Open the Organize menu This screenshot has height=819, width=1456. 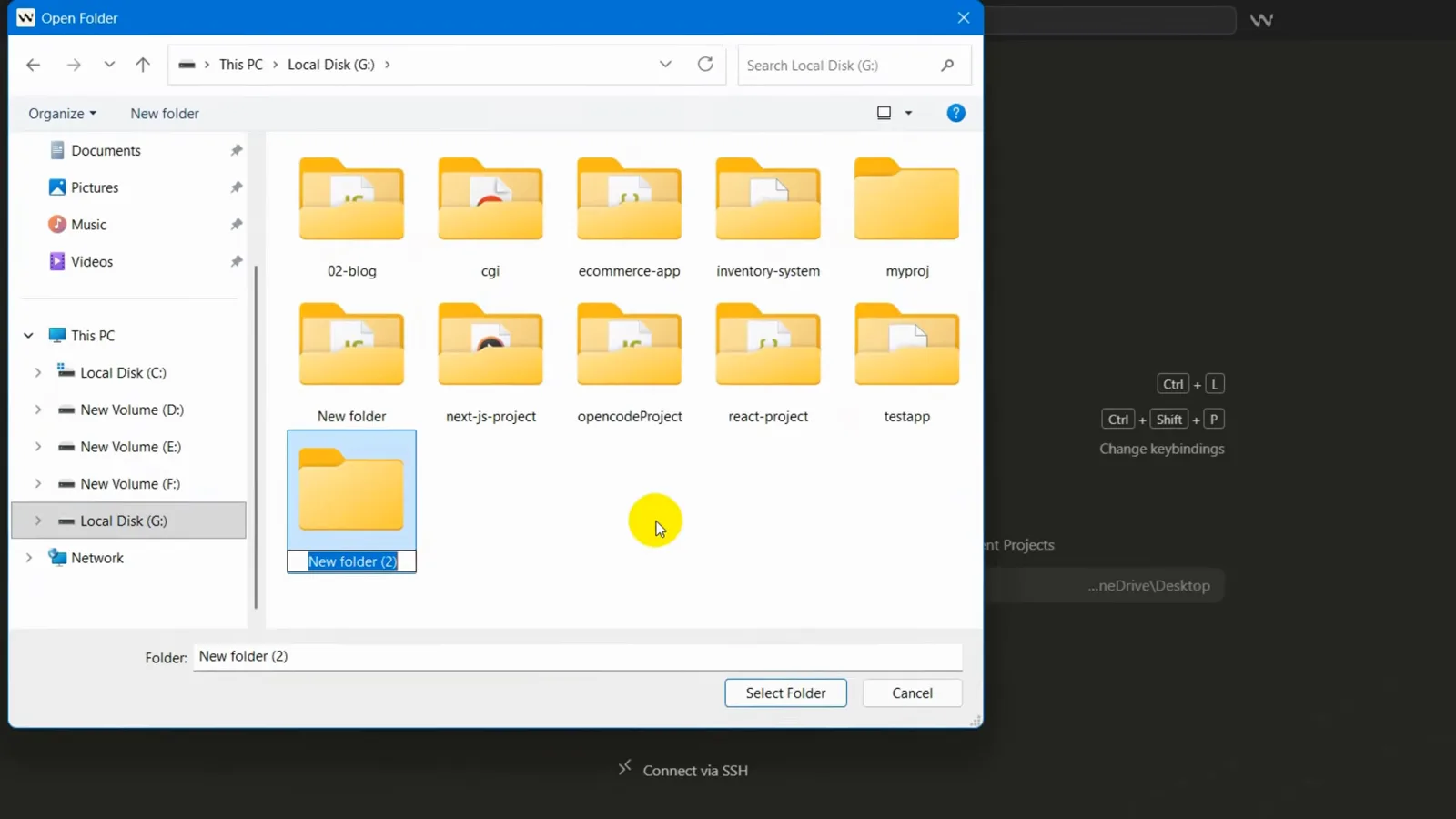(62, 114)
